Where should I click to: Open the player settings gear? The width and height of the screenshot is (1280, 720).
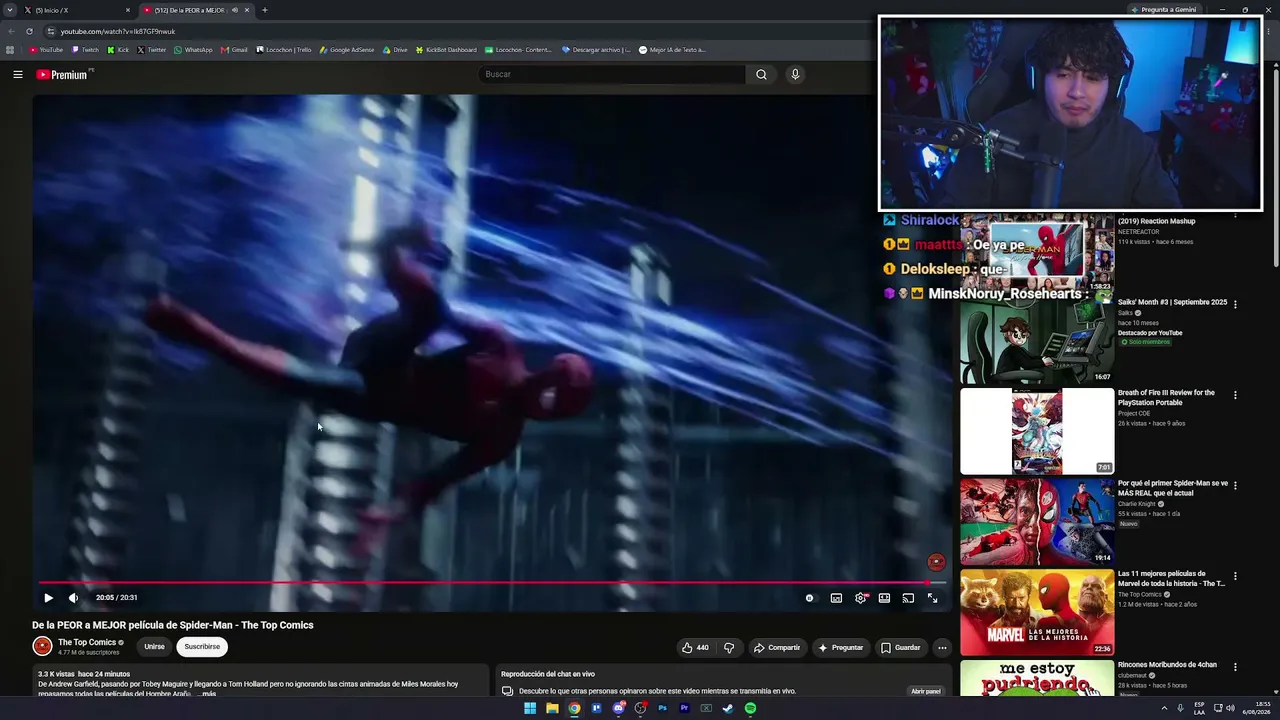[x=861, y=598]
